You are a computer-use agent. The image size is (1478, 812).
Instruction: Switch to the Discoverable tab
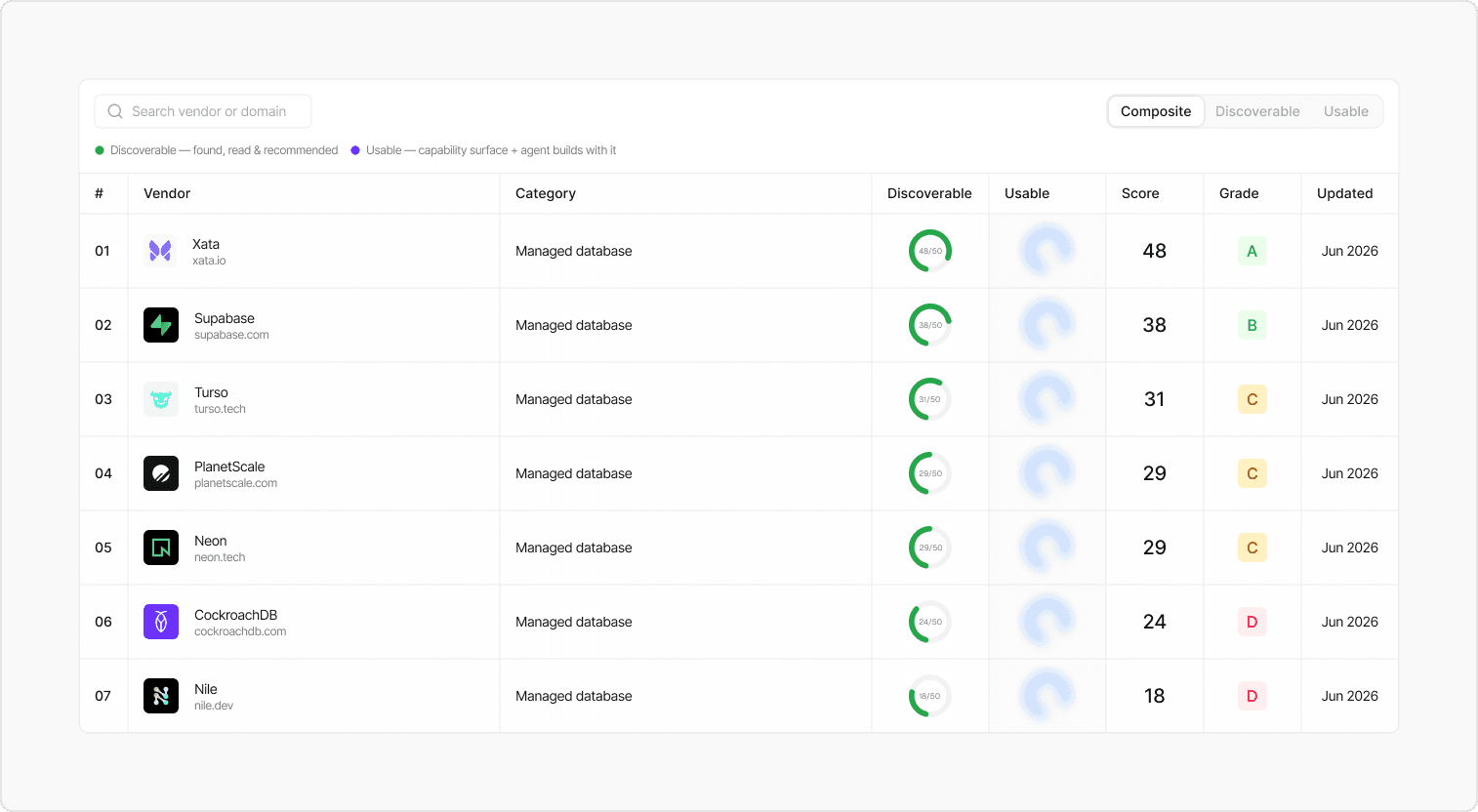coord(1257,111)
